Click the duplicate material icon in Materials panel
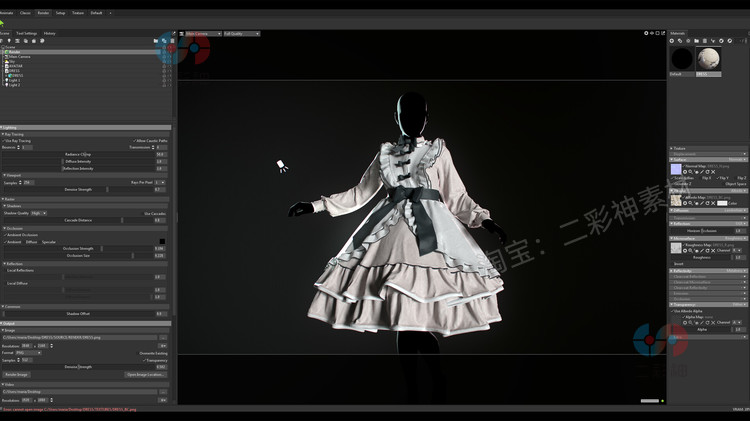 point(680,41)
